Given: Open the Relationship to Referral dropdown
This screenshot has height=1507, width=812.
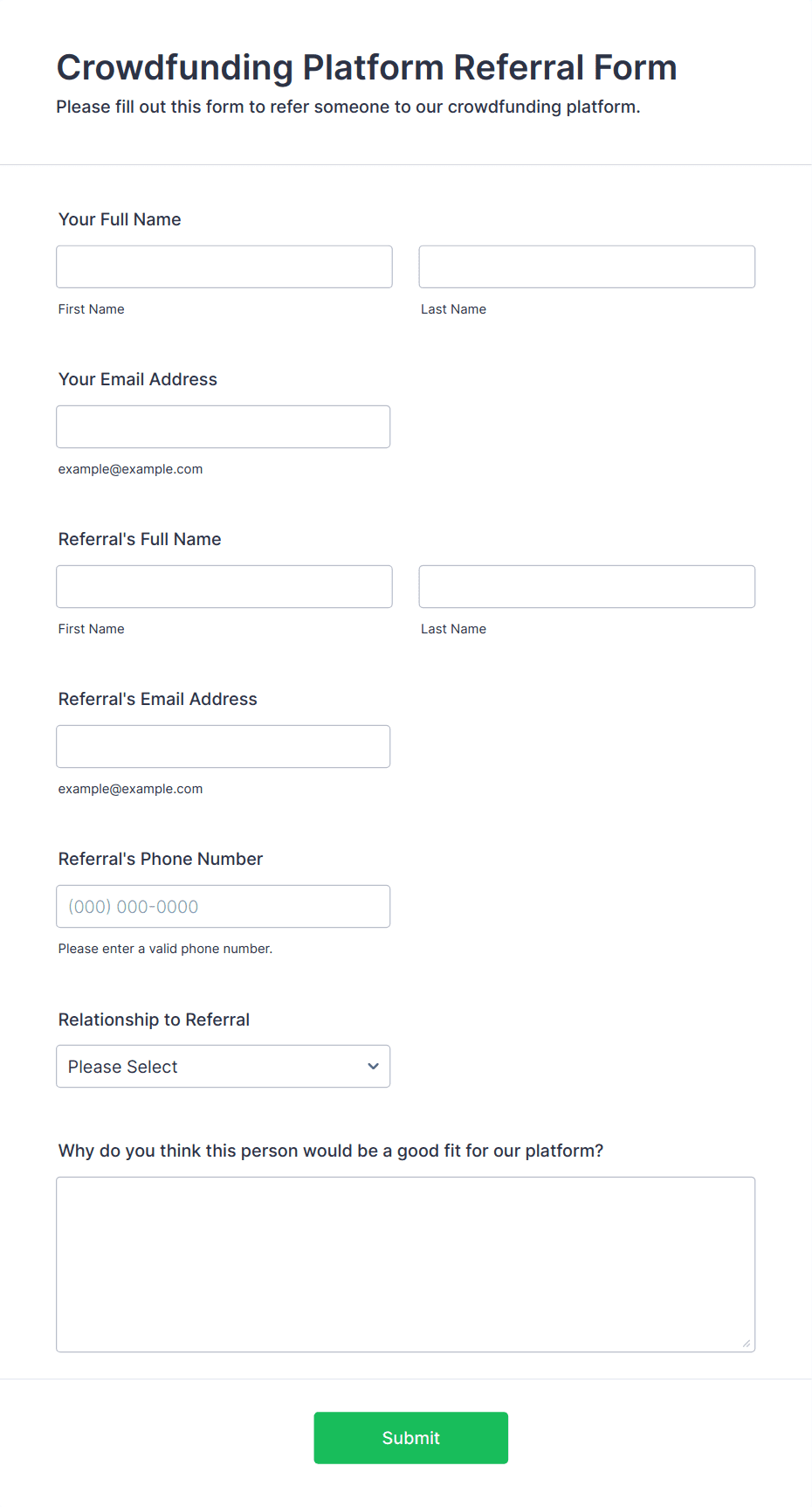Looking at the screenshot, I should point(224,1066).
